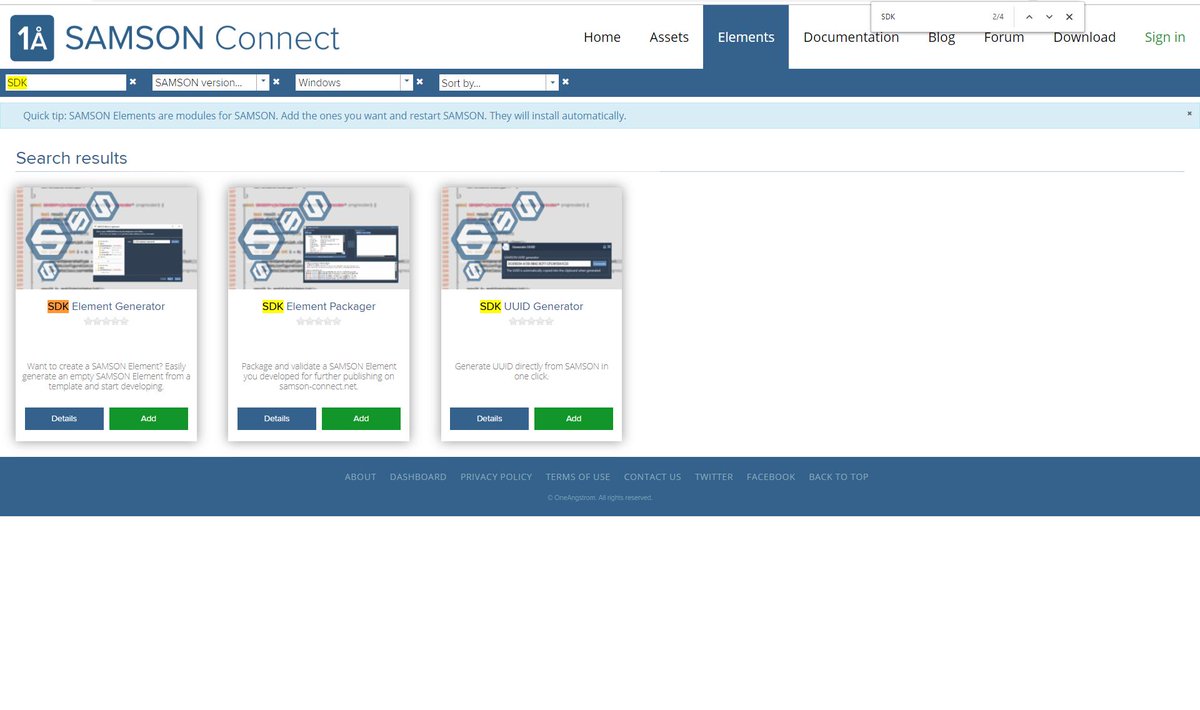View Details for SDK UUID Generator
1200x710 pixels.
point(489,419)
